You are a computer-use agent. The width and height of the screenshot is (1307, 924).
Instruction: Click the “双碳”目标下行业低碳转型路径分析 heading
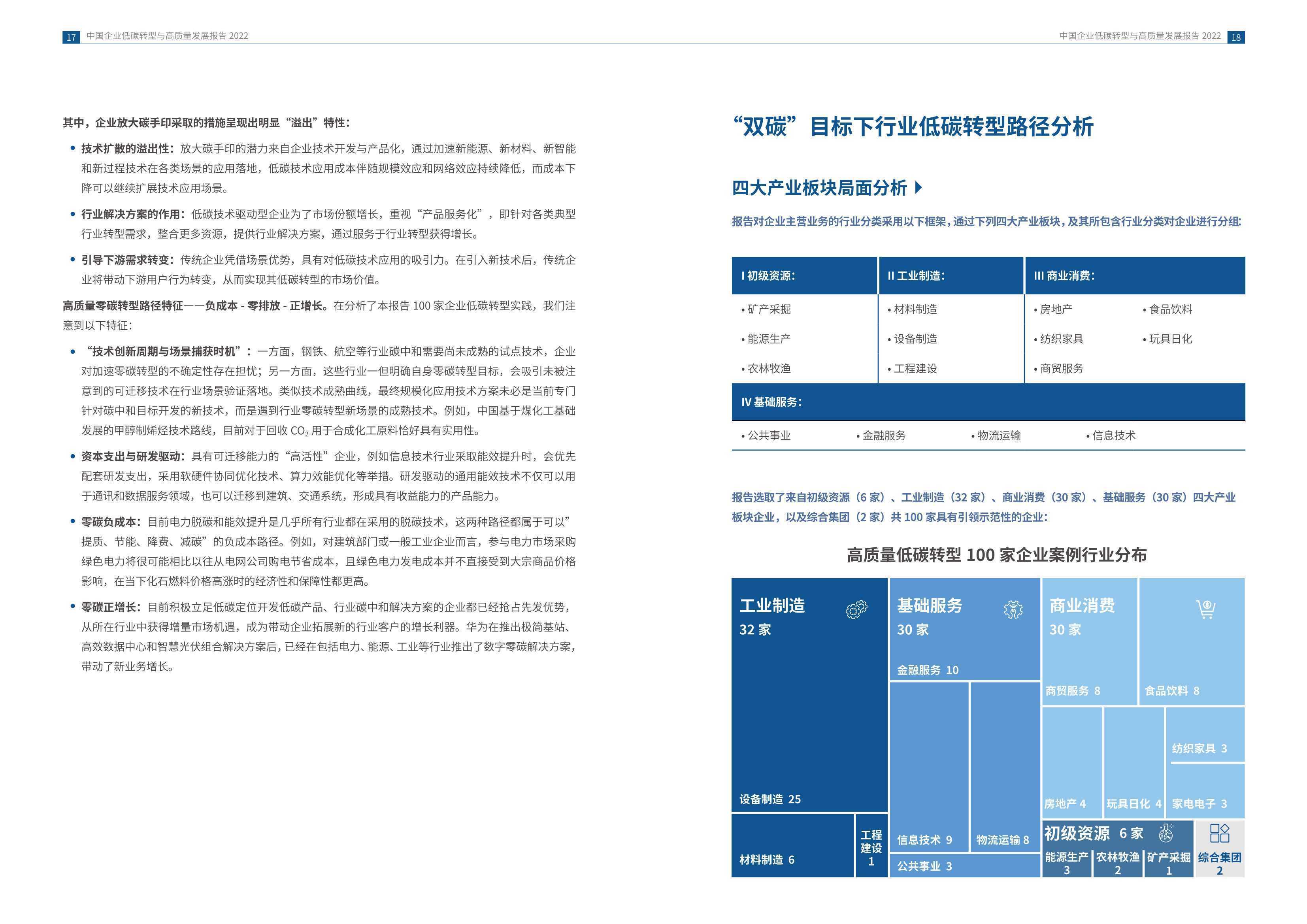[913, 126]
